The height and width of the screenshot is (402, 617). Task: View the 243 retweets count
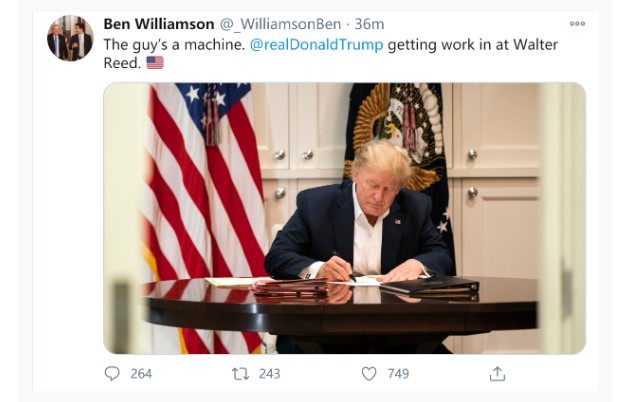point(270,374)
